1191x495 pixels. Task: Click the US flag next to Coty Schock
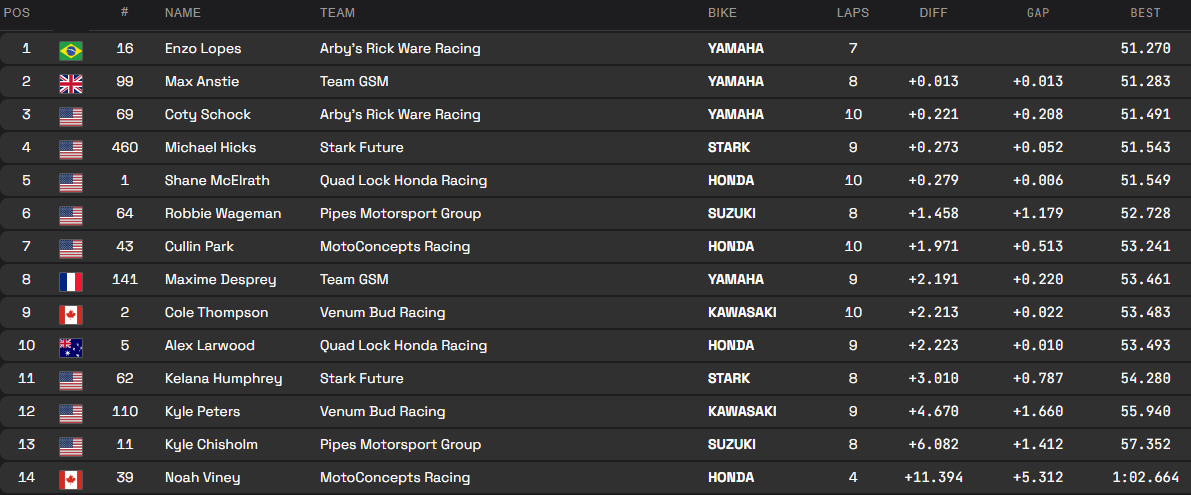coord(70,115)
